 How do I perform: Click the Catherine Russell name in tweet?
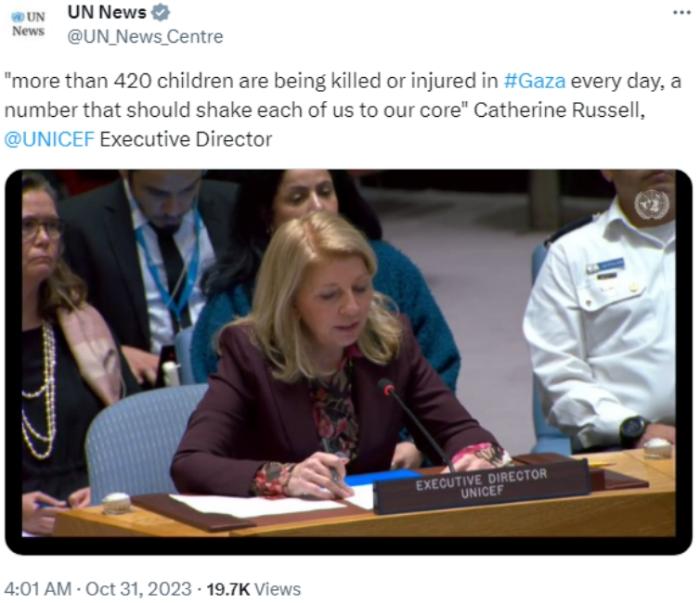(x=559, y=110)
